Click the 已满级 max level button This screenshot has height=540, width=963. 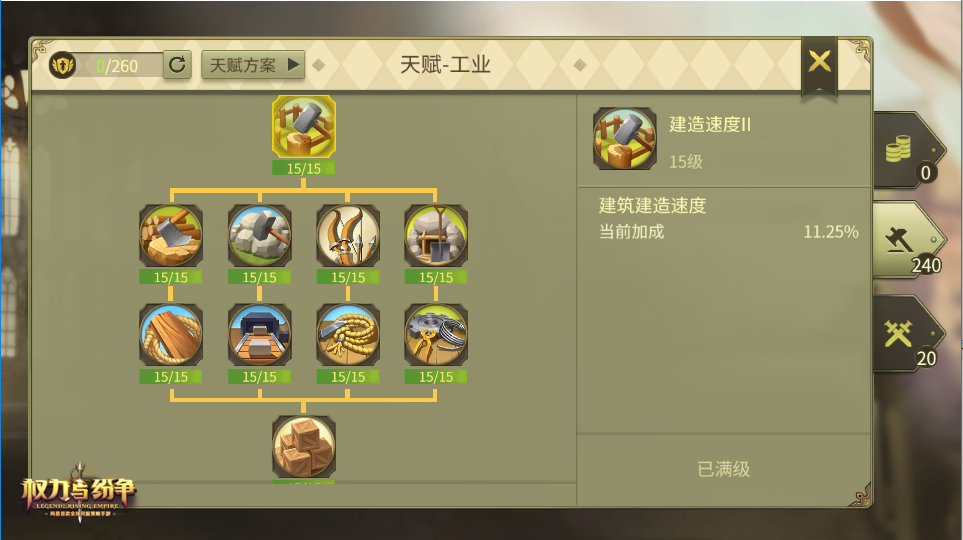(x=724, y=469)
